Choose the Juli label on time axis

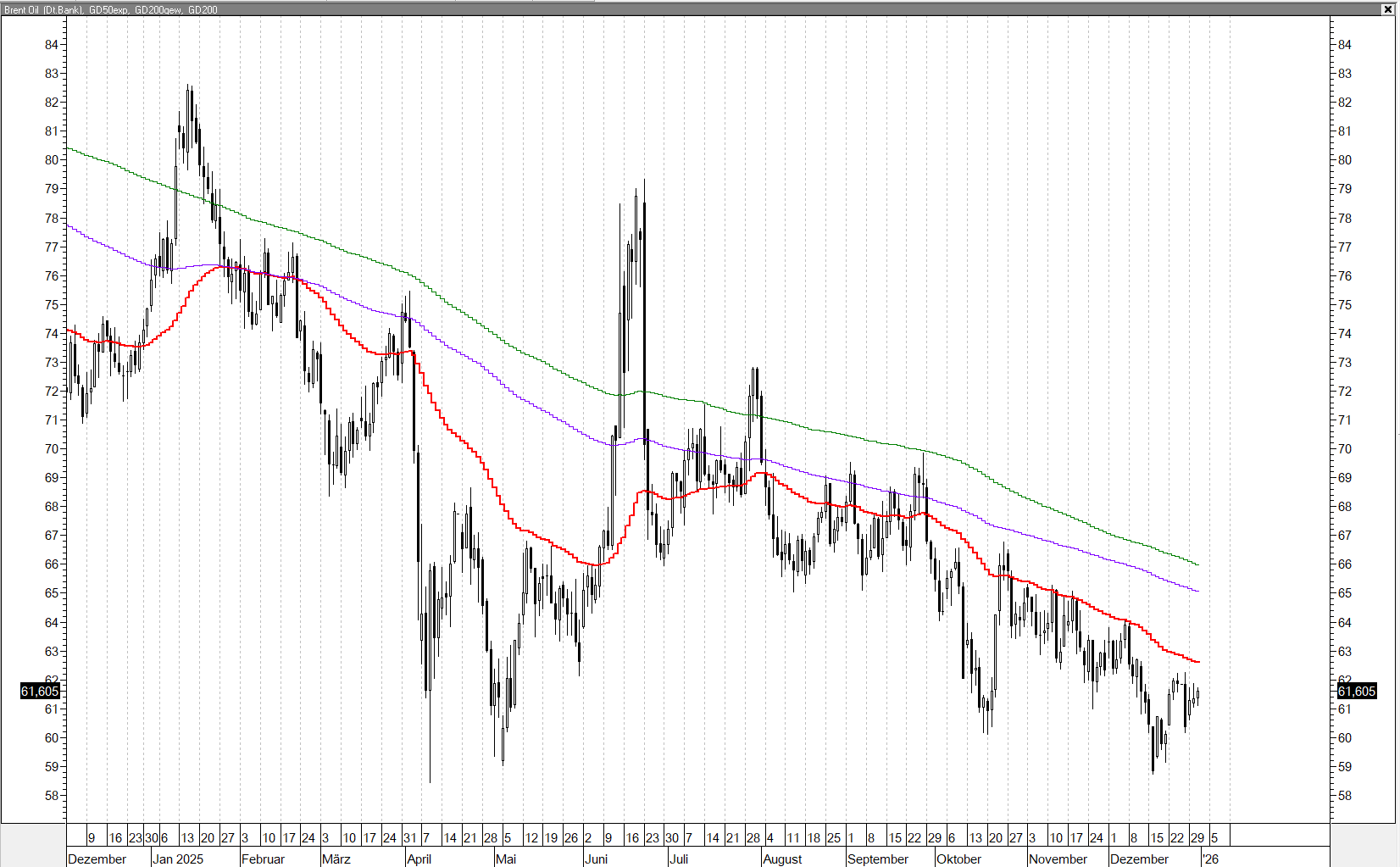pos(678,859)
